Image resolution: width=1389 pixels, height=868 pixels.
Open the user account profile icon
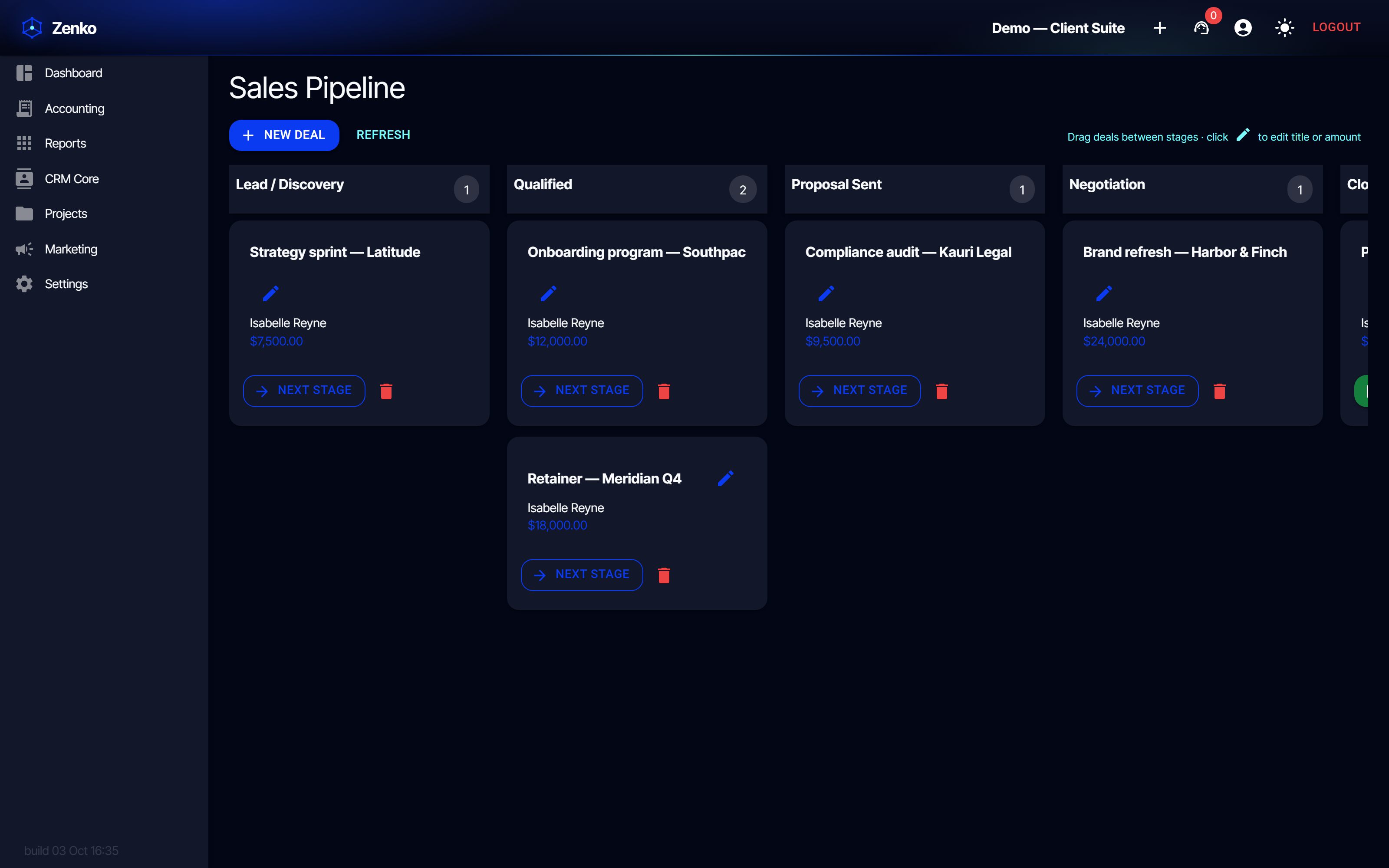[1243, 27]
